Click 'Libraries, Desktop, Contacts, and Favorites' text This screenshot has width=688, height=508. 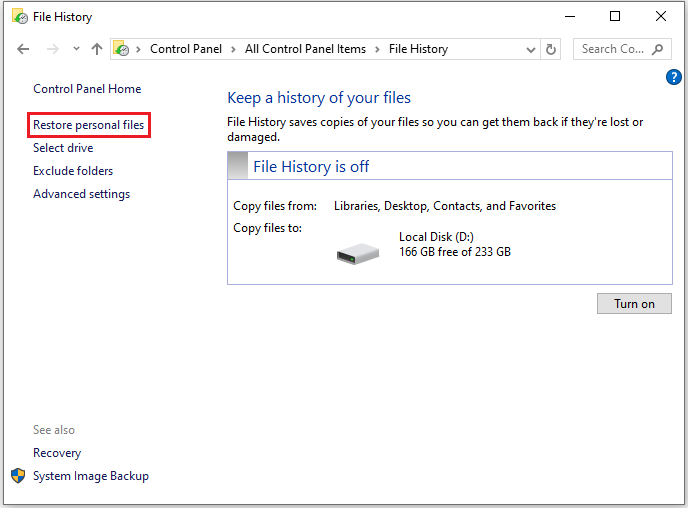tap(445, 206)
